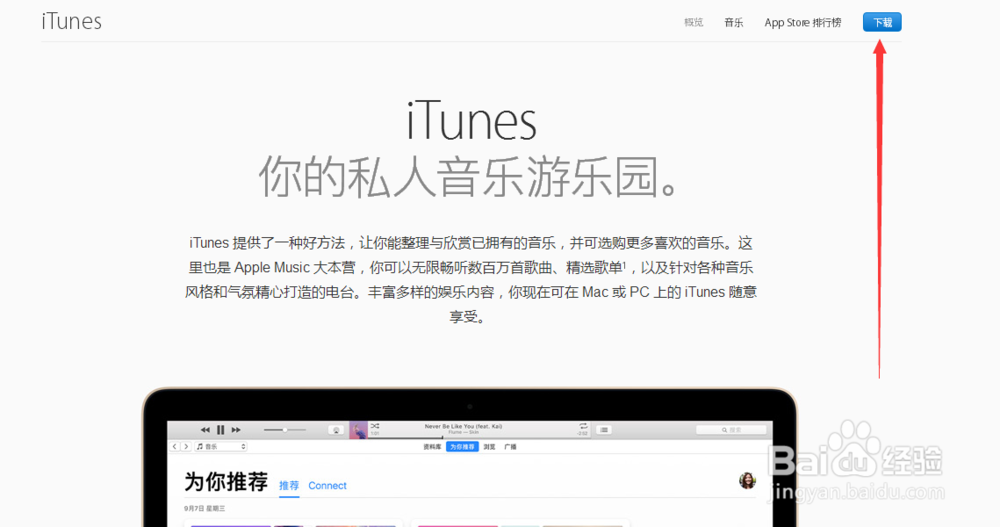Open the 音乐 media type dropdown
This screenshot has width=1000, height=527.
[x=221, y=447]
